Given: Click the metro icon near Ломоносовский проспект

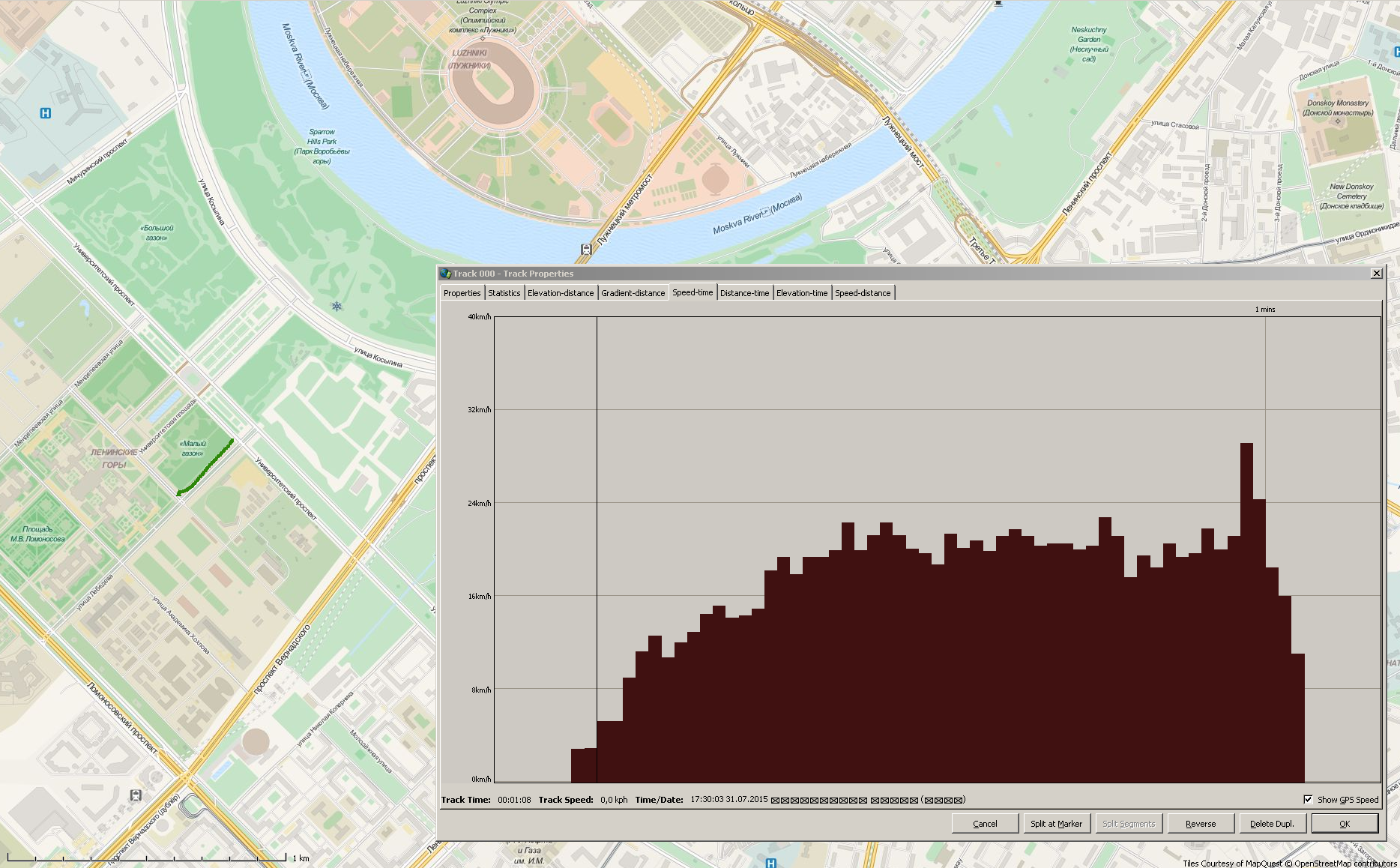Looking at the screenshot, I should point(136,795).
